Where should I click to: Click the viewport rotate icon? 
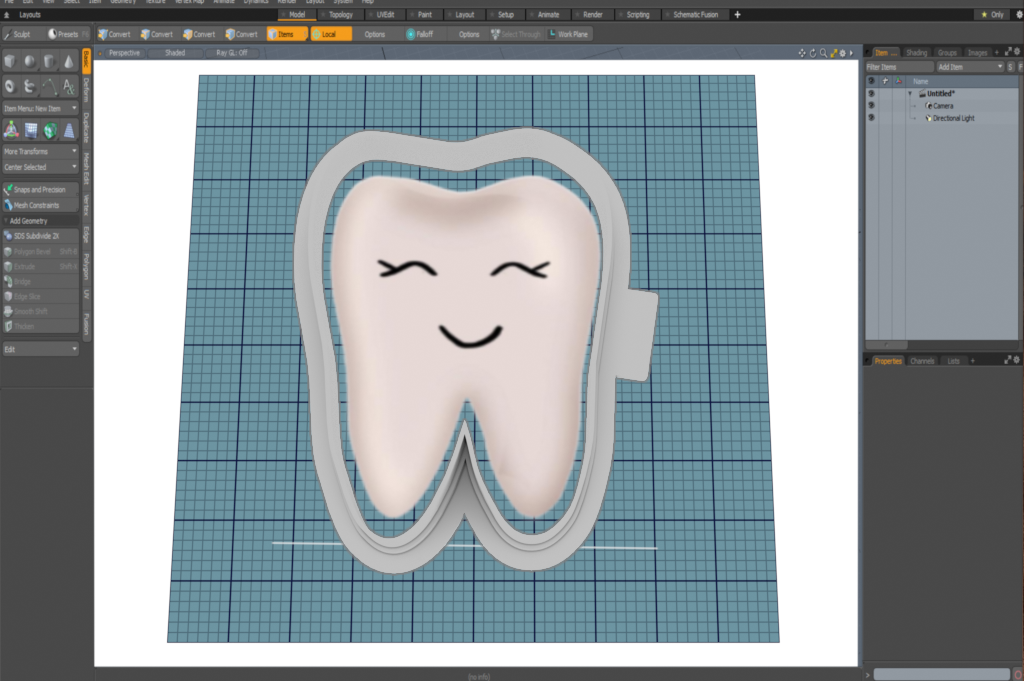pos(812,53)
